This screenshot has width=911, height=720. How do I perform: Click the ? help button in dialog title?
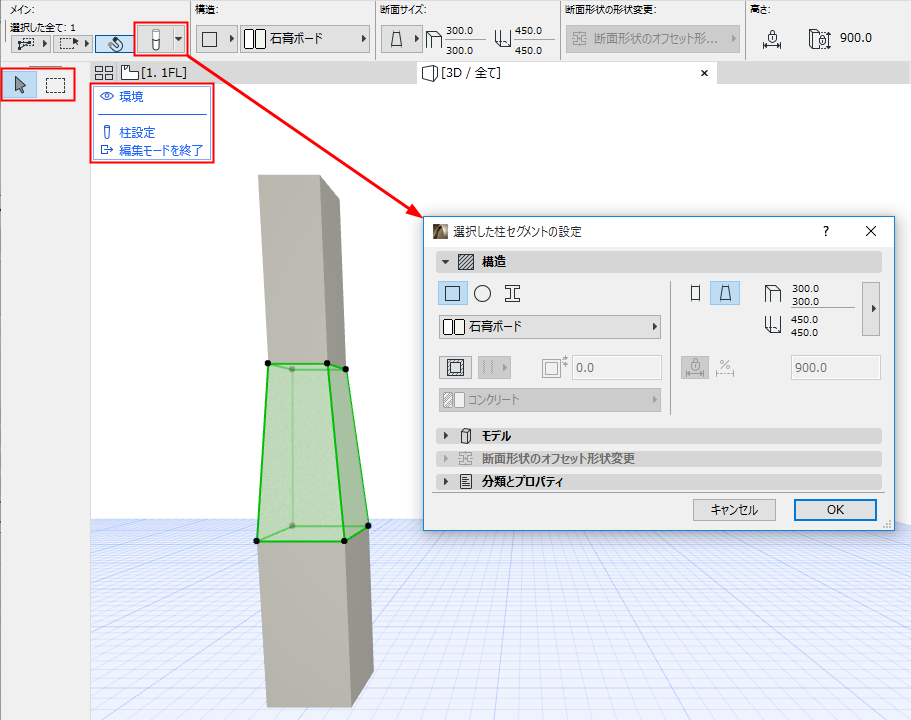[826, 231]
